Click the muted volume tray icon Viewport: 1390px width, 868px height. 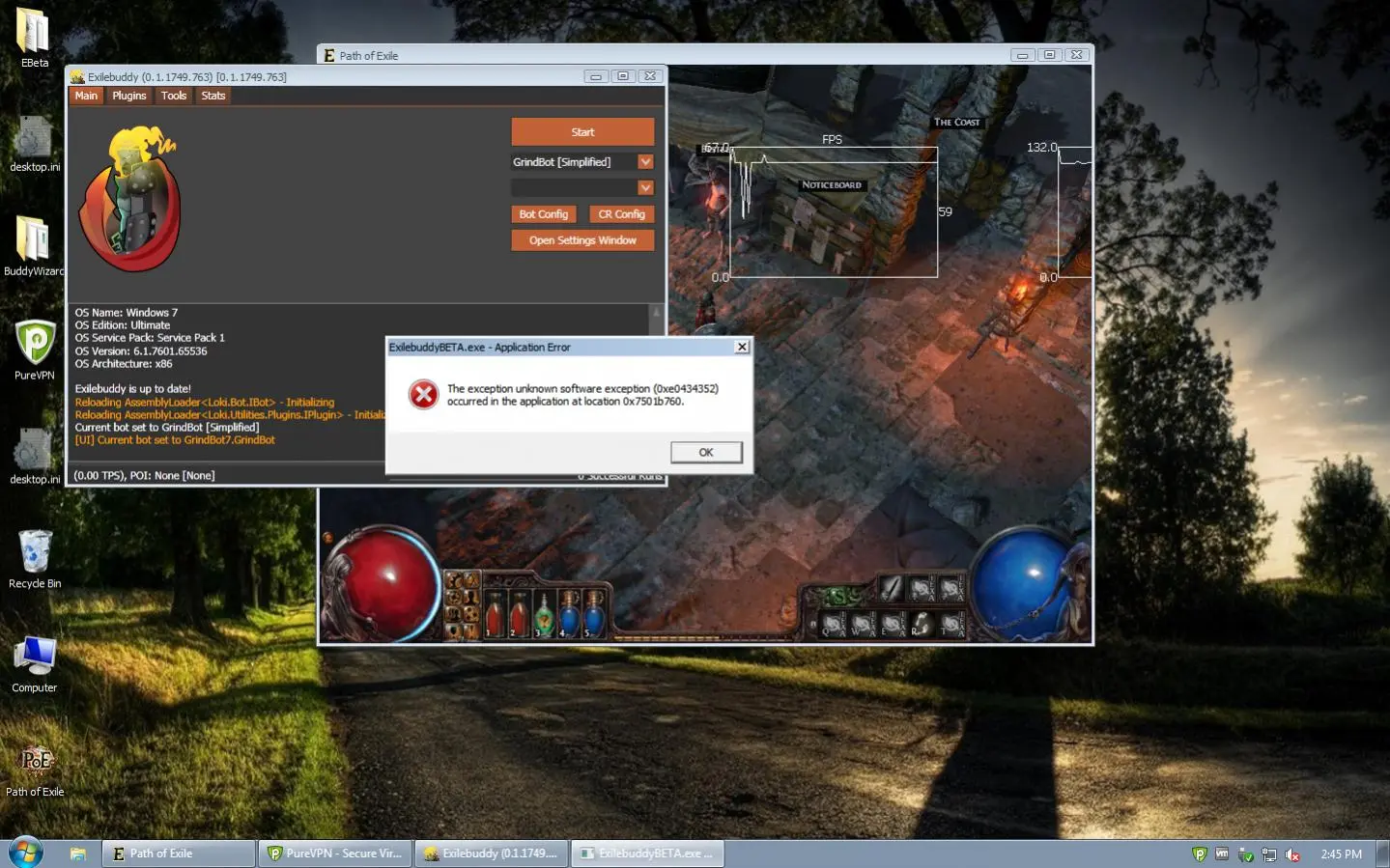coord(1292,854)
